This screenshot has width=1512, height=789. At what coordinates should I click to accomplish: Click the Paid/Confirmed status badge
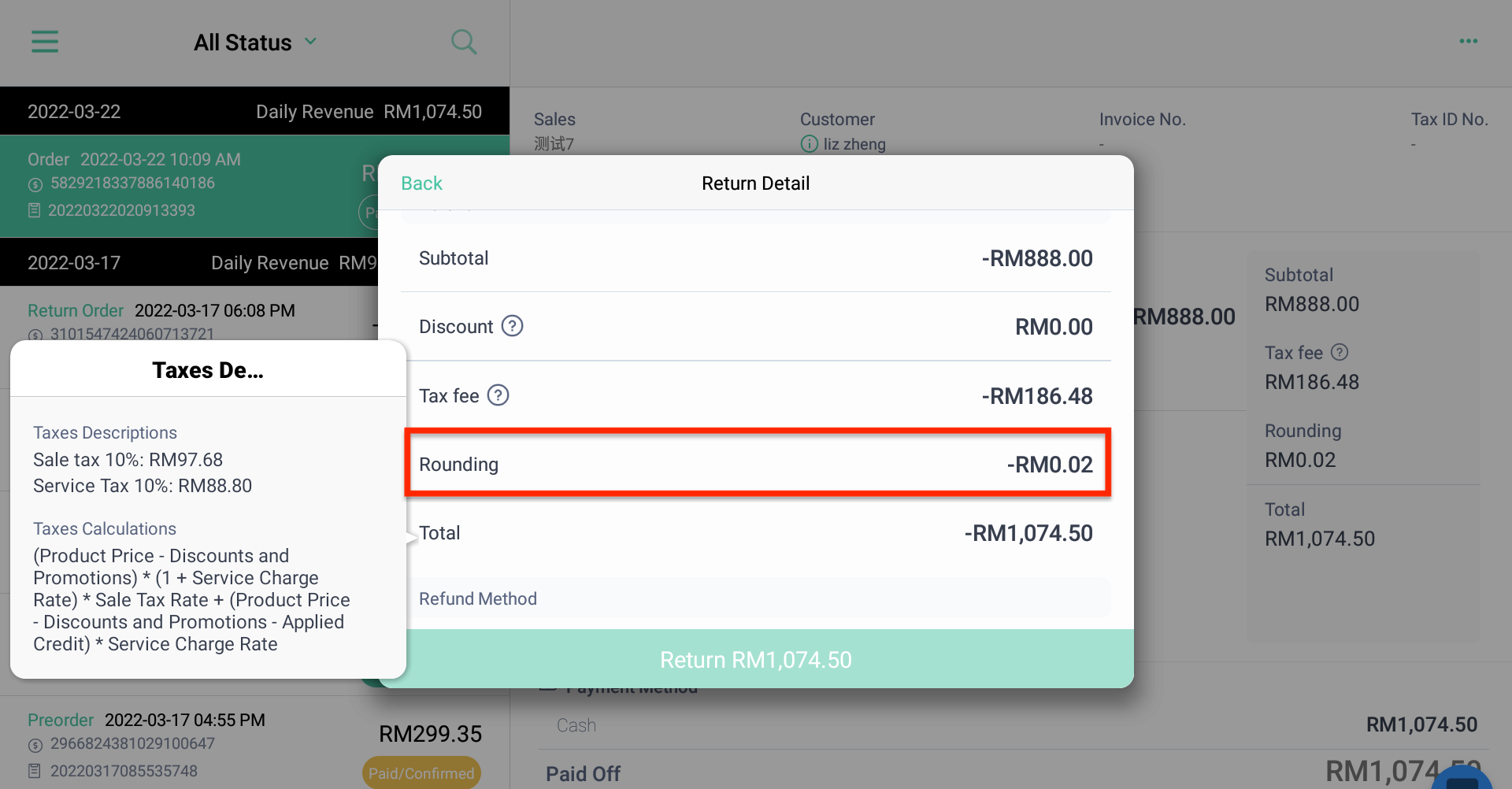[421, 773]
